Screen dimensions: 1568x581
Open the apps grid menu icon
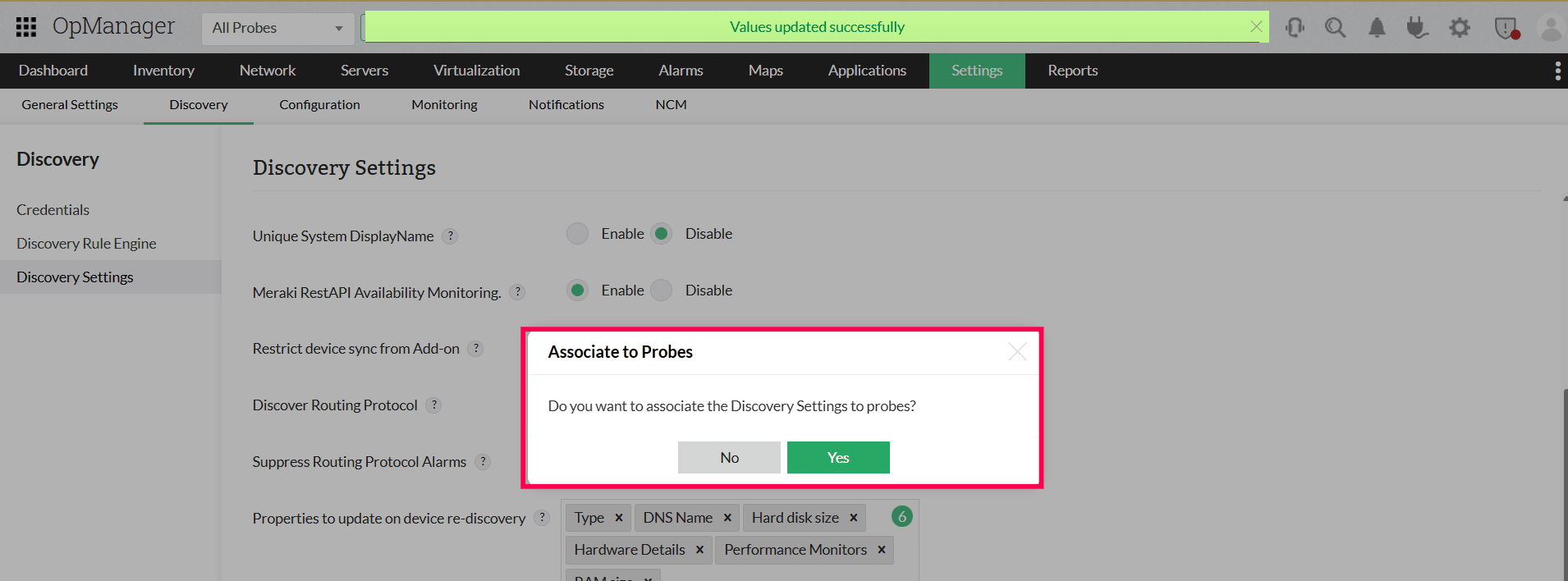(x=26, y=27)
